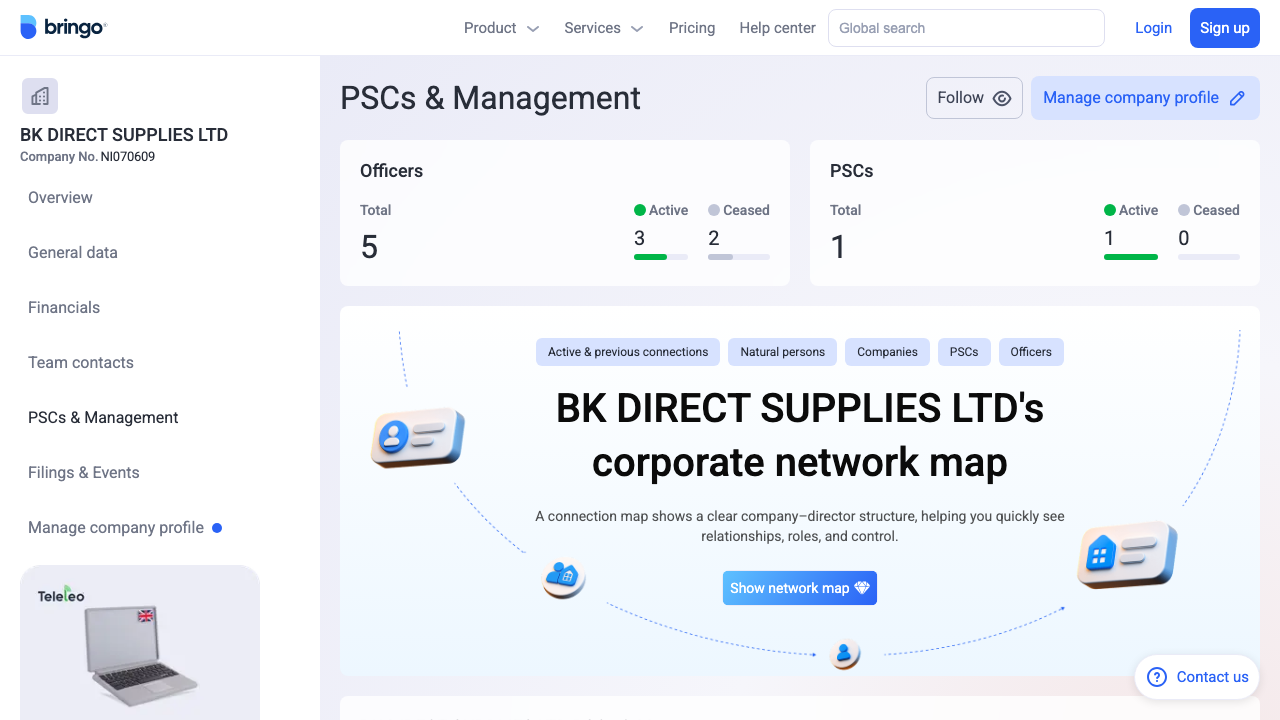Toggle the Natural persons filter chip
The width and height of the screenshot is (1280, 720).
(x=782, y=352)
